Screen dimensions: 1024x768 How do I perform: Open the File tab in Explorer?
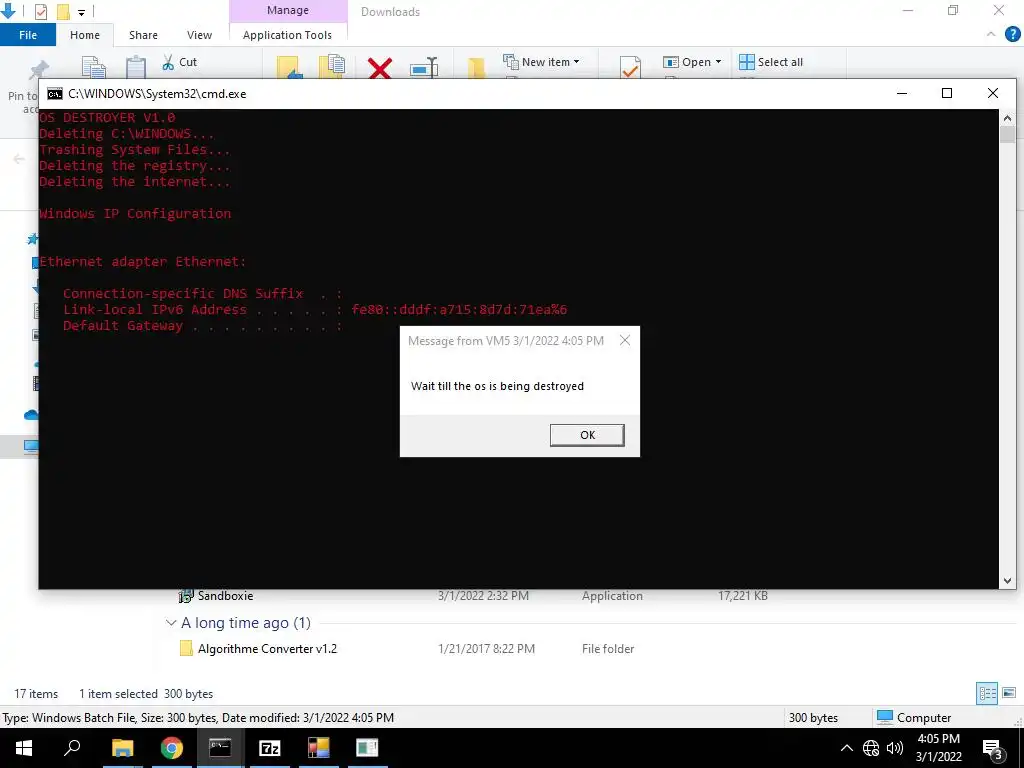point(27,35)
